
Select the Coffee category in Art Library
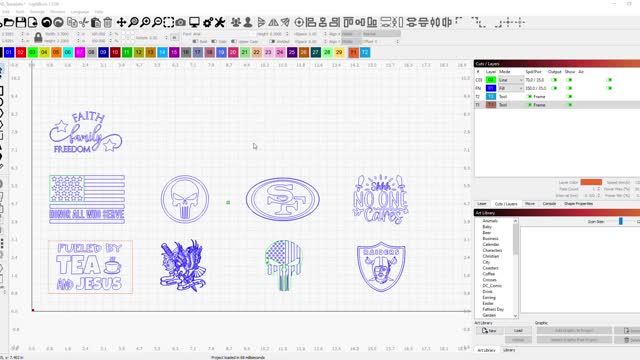coord(489,274)
